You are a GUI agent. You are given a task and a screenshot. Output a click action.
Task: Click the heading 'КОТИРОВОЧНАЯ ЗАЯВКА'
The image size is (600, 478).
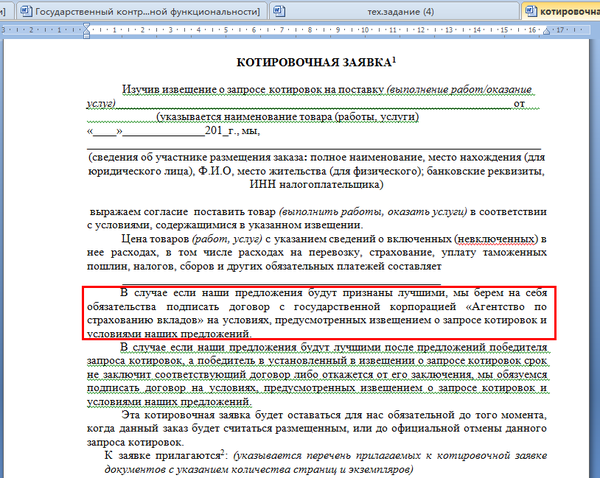coord(315,63)
